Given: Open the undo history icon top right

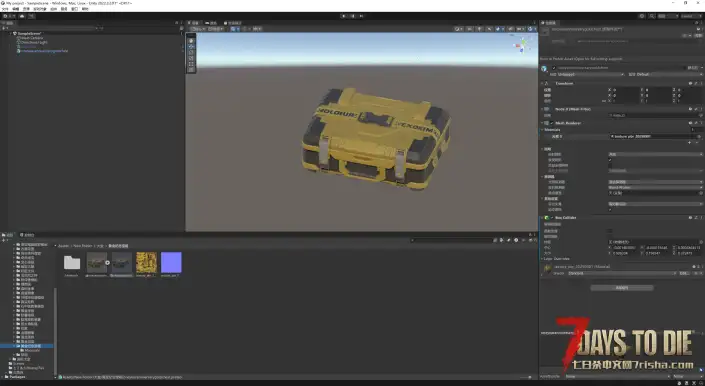Looking at the screenshot, I should click(x=642, y=16).
